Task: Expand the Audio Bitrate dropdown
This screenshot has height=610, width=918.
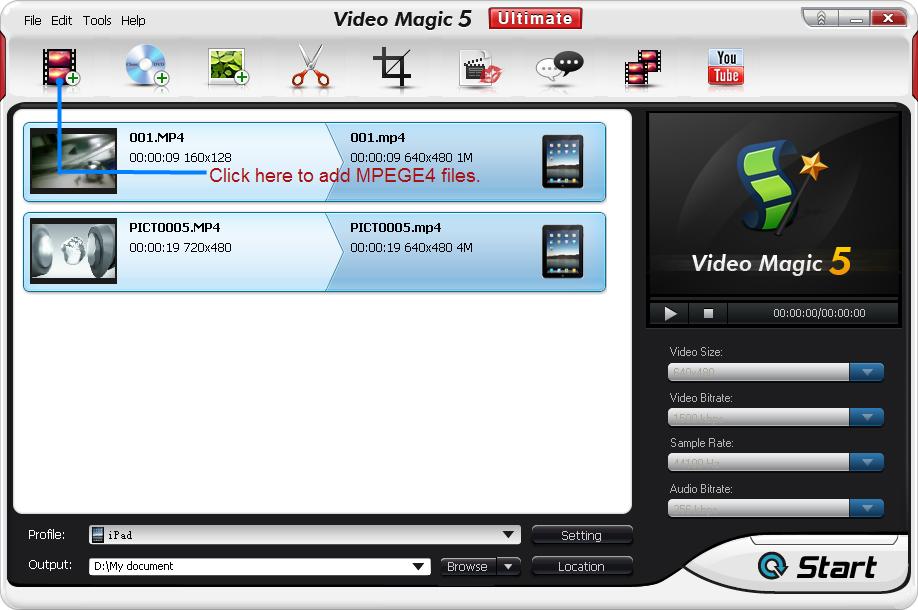Action: (866, 508)
